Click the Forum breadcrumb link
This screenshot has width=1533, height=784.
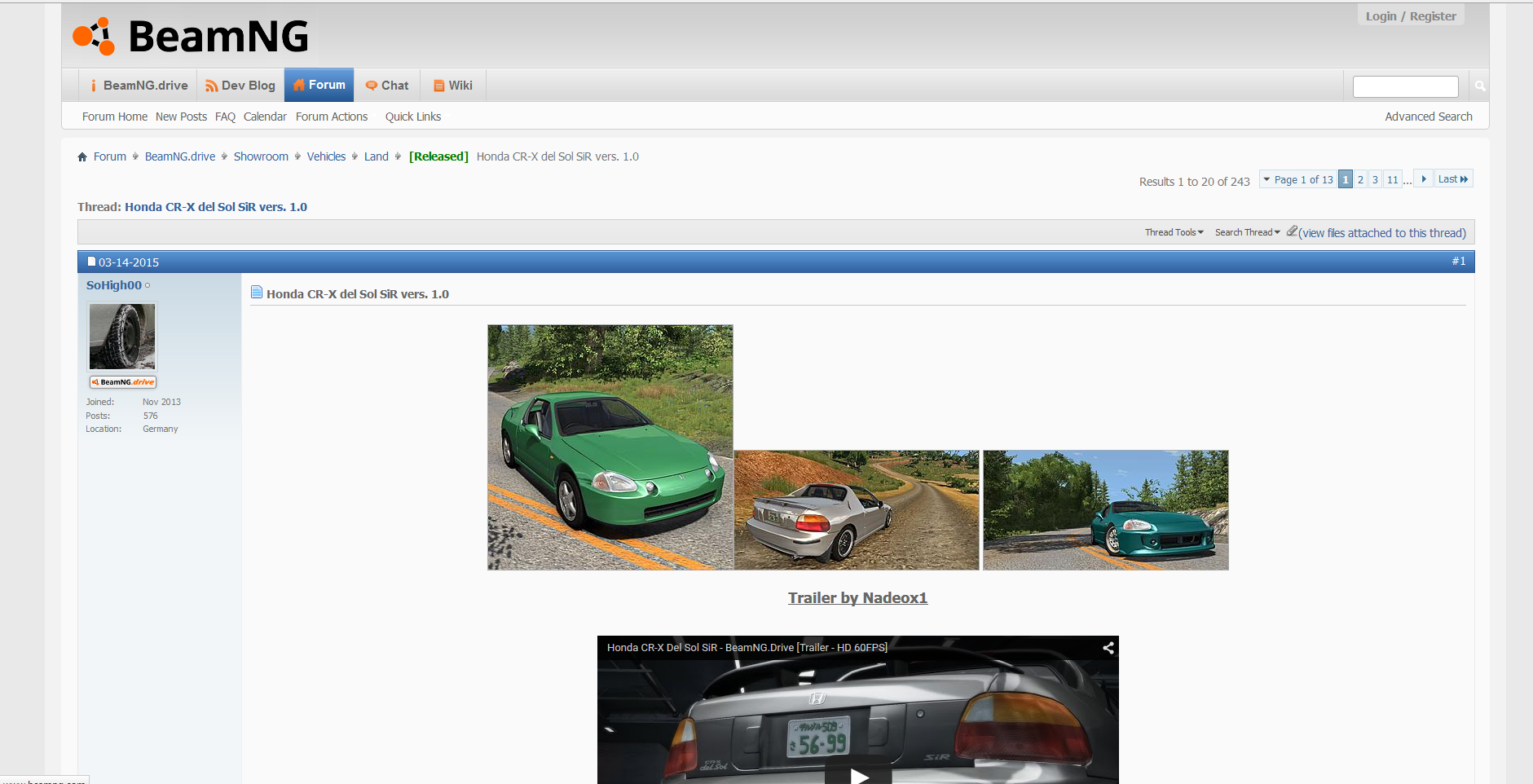tap(110, 156)
